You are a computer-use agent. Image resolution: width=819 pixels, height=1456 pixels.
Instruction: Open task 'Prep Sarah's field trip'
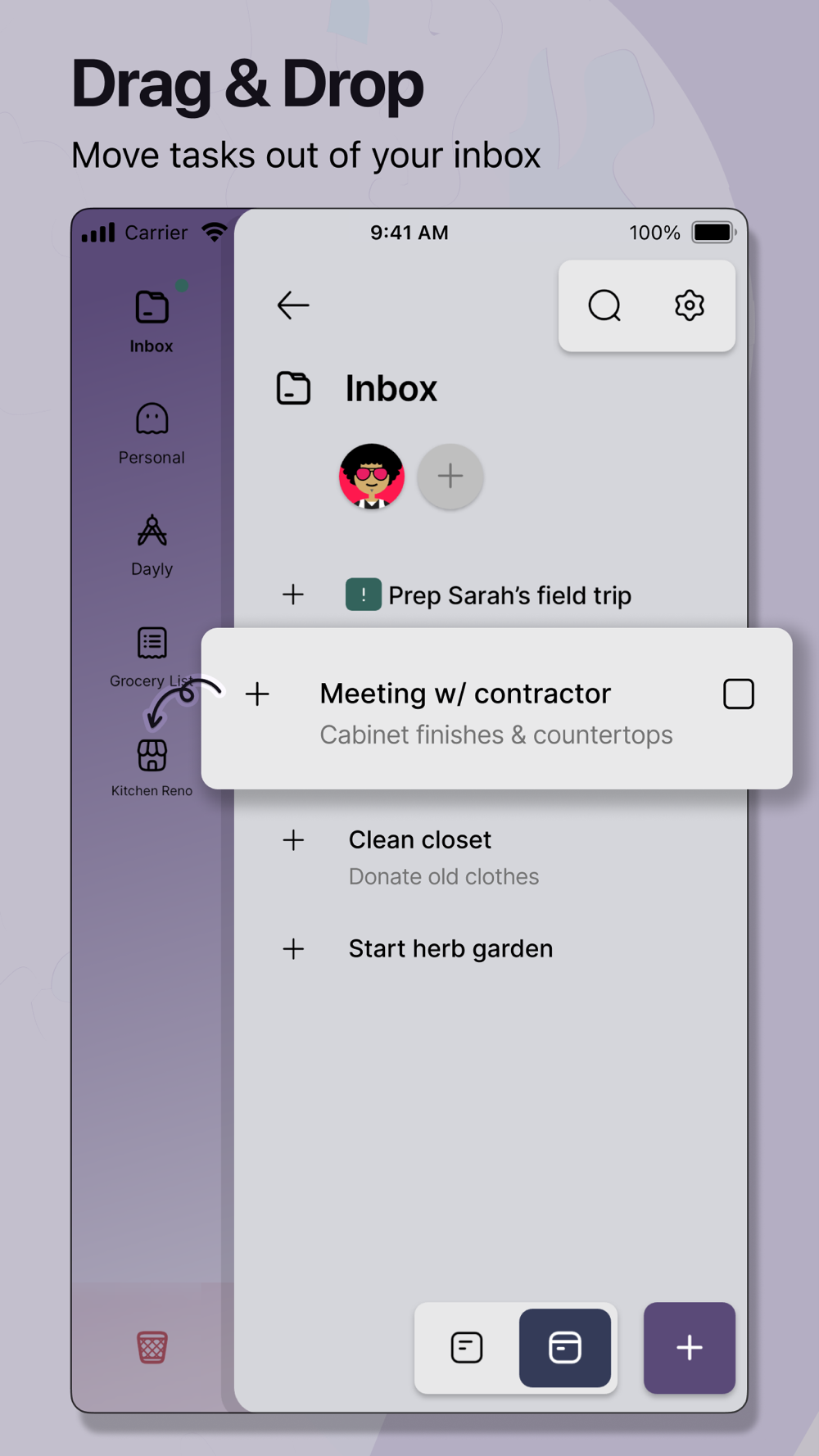(509, 595)
